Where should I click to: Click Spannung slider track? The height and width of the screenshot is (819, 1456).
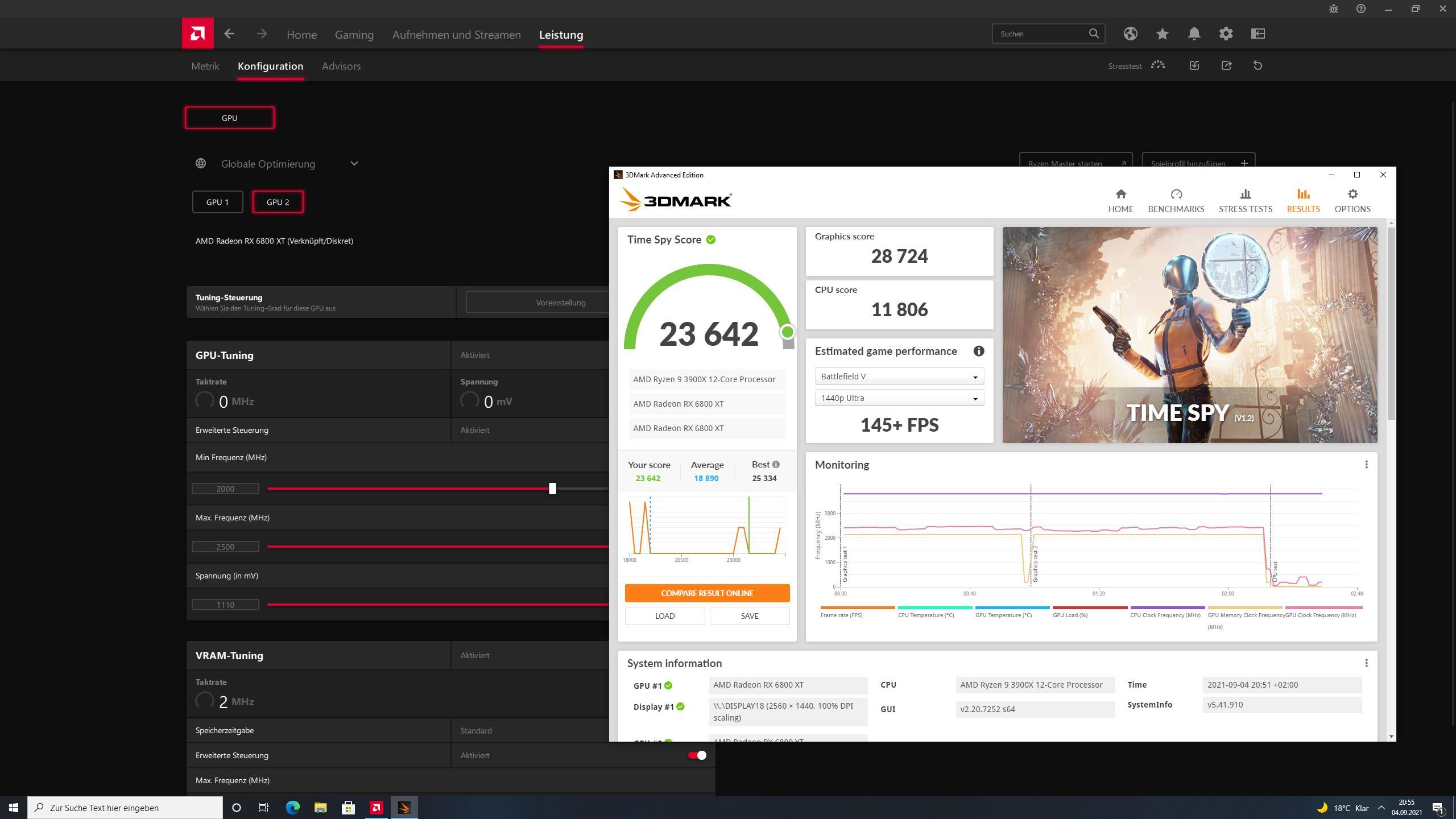(438, 605)
